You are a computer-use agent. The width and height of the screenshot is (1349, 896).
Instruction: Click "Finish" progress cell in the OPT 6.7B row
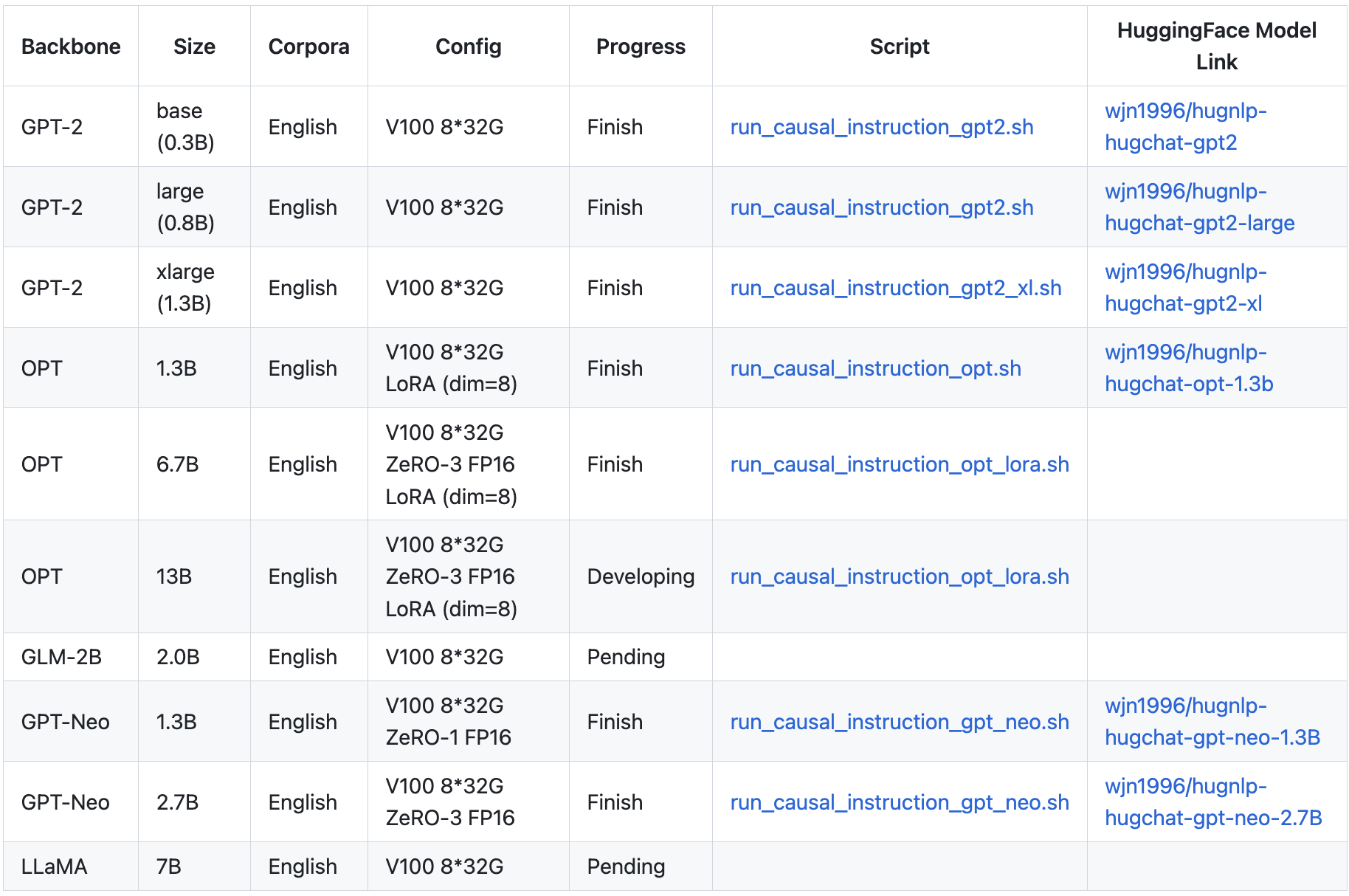pyautogui.click(x=641, y=464)
